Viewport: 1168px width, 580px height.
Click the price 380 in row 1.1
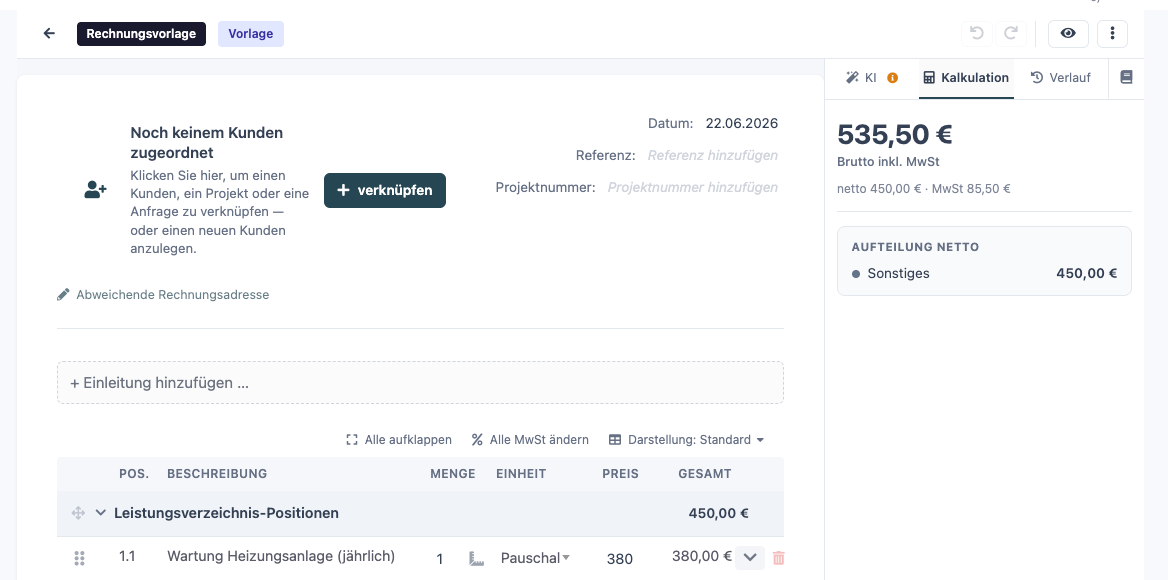pyautogui.click(x=620, y=558)
